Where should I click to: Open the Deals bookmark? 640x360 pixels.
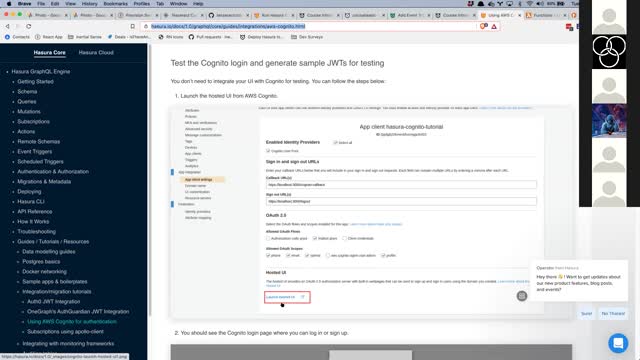[129, 37]
